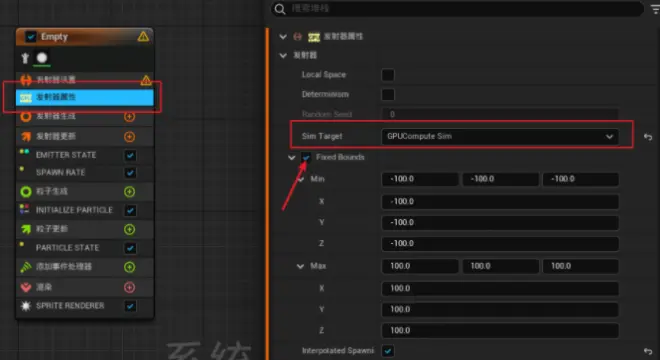Click the orange ring 发射器生成 icon
This screenshot has height=360, width=660.
pos(26,116)
